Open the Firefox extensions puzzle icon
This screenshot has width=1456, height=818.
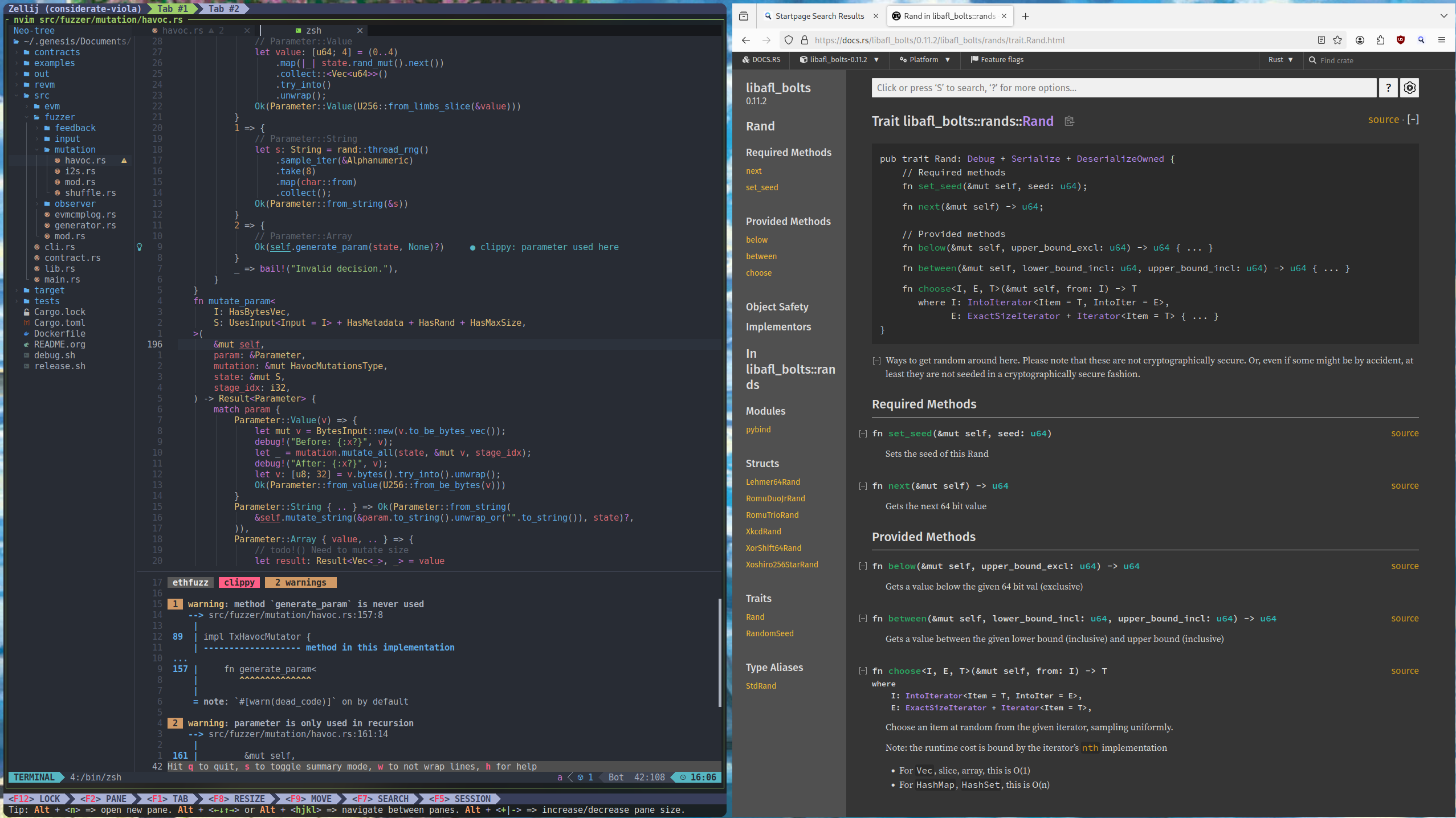coord(1380,40)
